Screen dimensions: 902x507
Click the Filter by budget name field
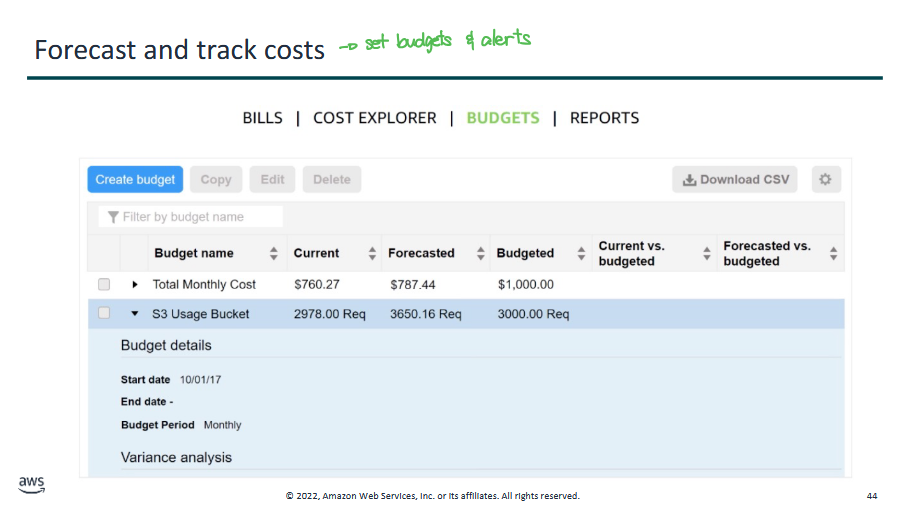pyautogui.click(x=191, y=217)
